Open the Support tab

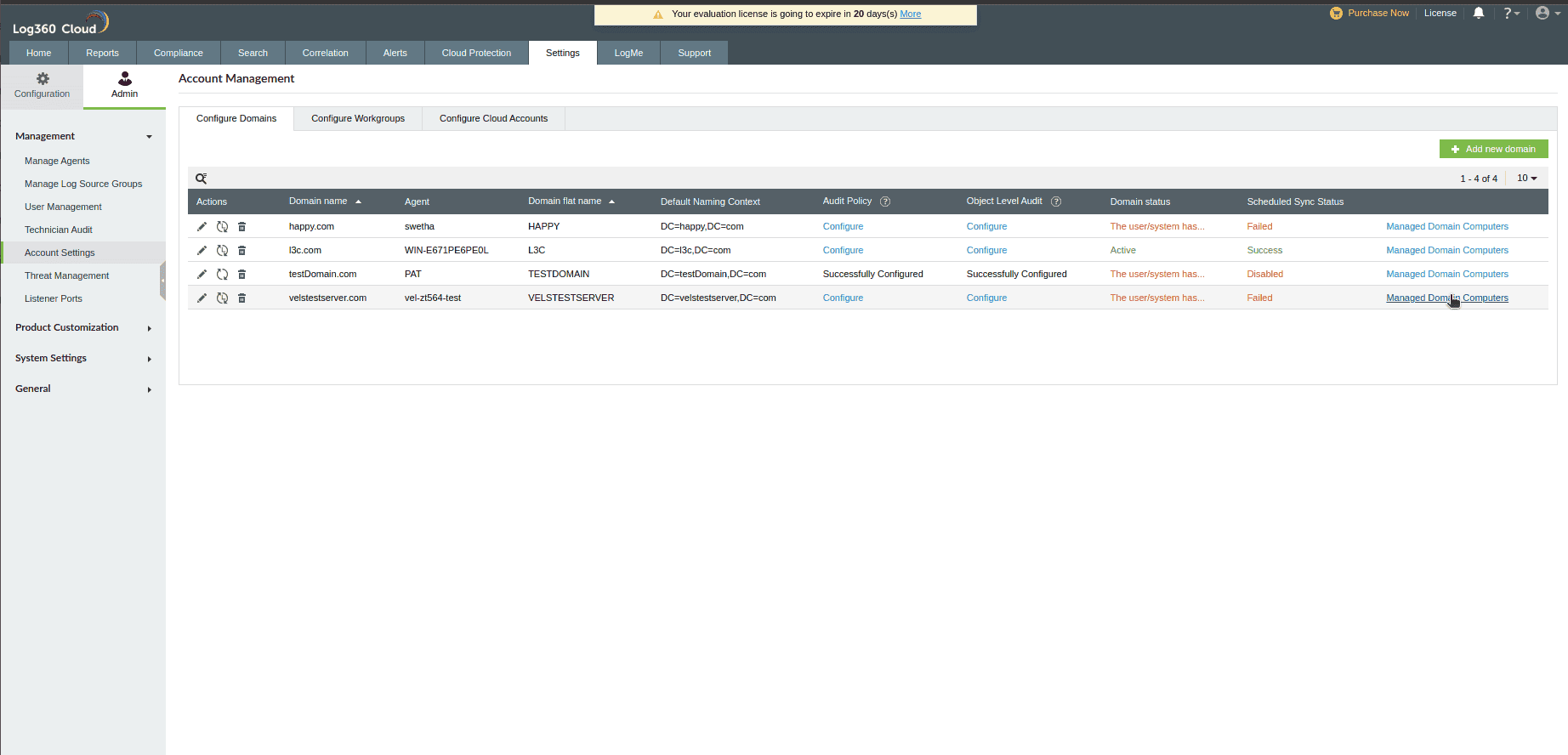click(x=694, y=53)
